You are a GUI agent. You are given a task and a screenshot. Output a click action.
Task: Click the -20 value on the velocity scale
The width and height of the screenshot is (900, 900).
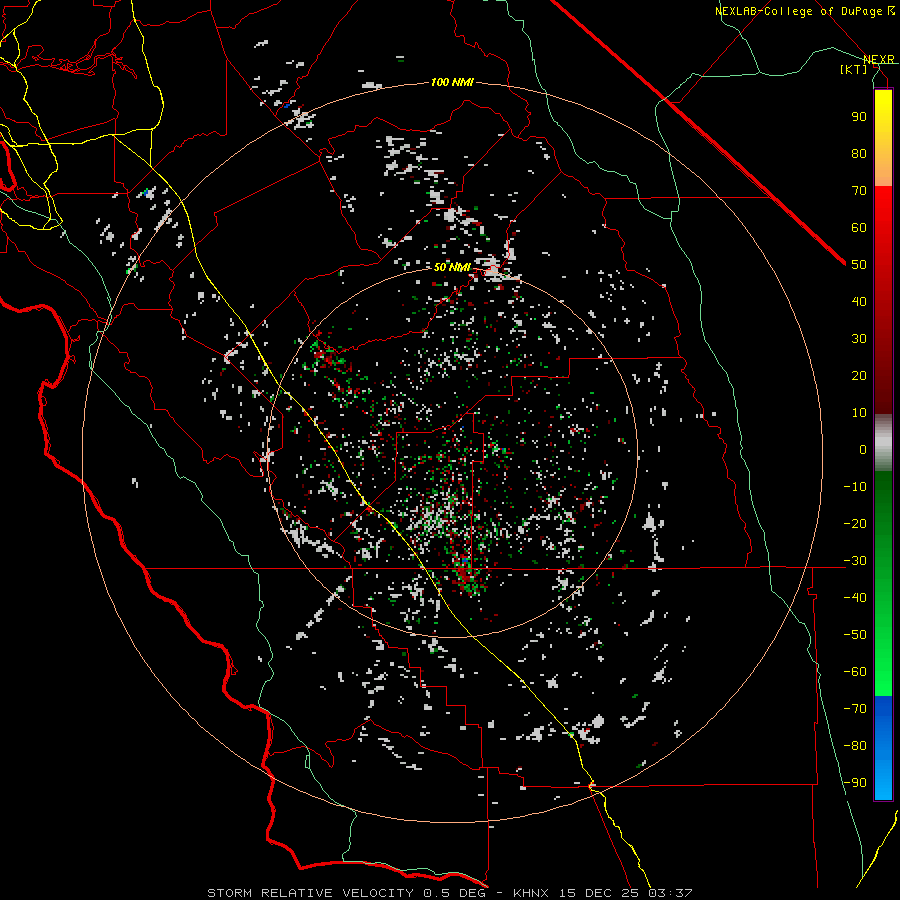tap(855, 523)
